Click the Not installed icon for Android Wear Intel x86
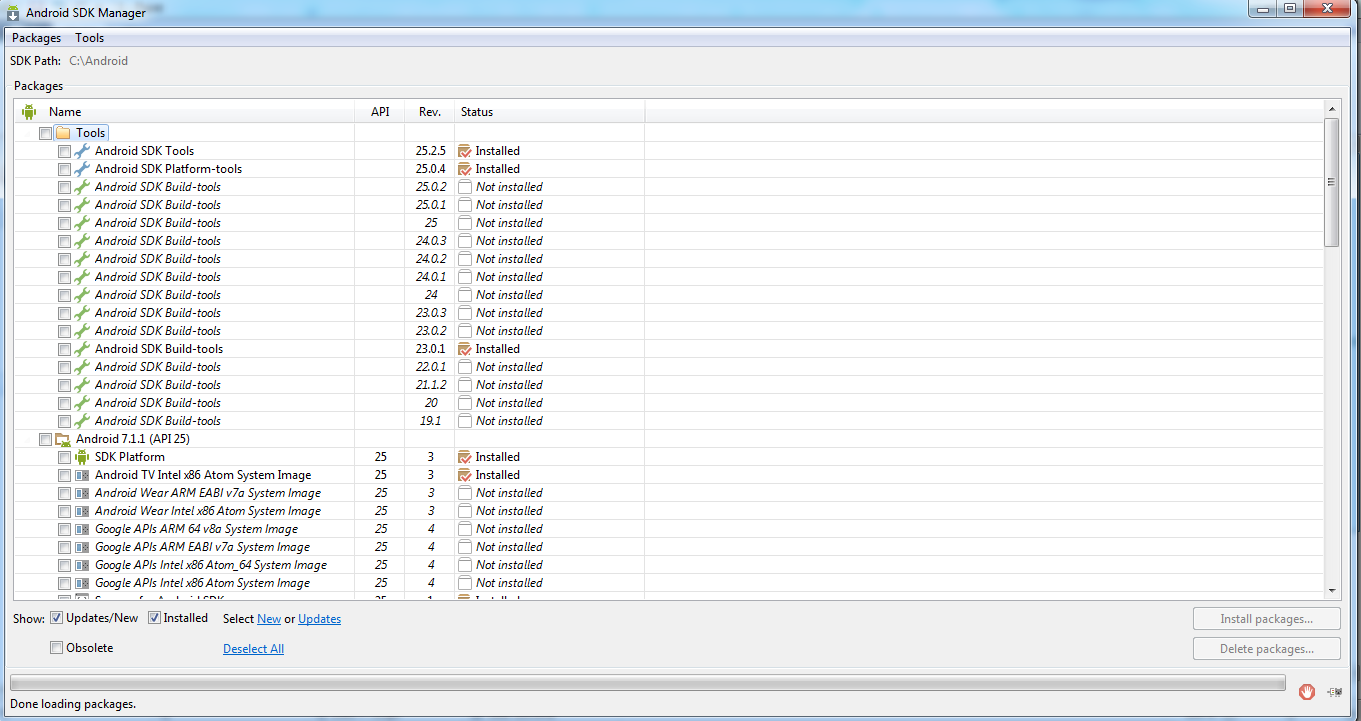Image resolution: width=1361 pixels, height=721 pixels. 465,511
